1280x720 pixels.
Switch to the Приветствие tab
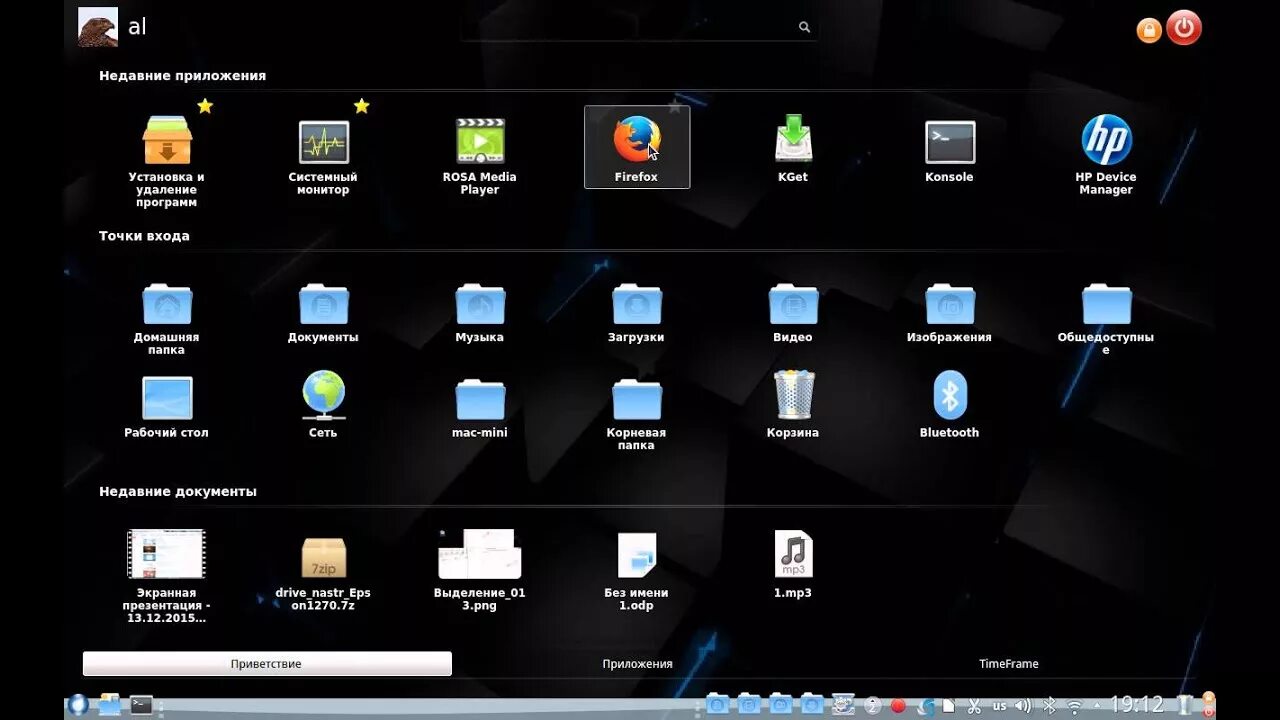coord(267,664)
